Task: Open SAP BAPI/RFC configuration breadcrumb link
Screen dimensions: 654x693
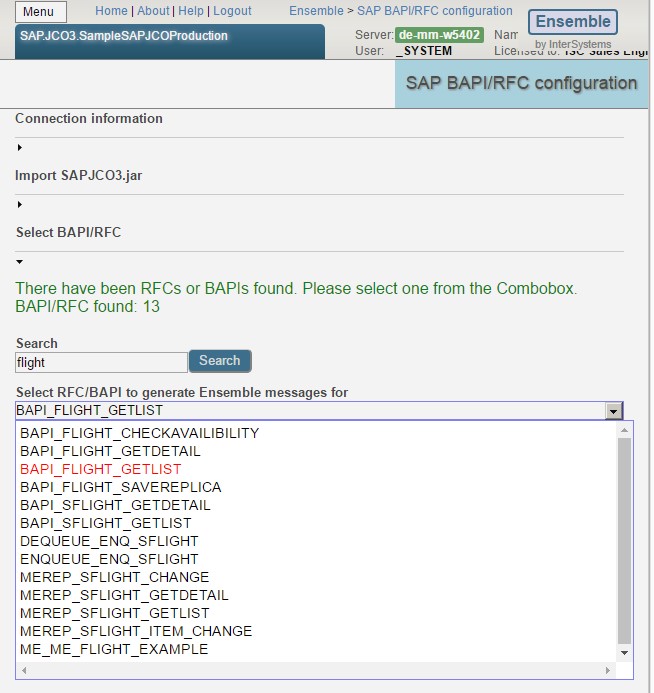Action: click(x=434, y=11)
